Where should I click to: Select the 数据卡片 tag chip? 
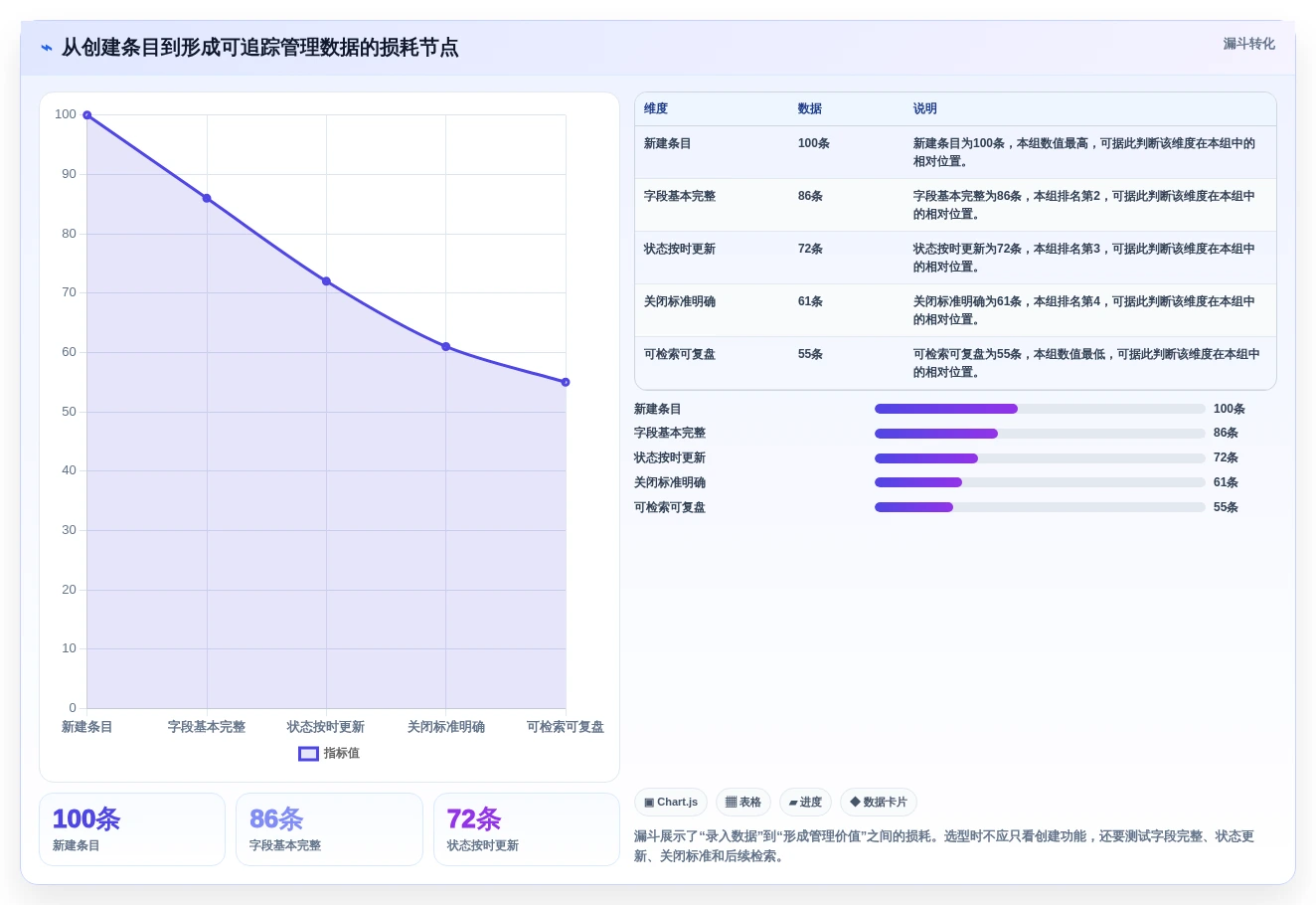click(879, 803)
